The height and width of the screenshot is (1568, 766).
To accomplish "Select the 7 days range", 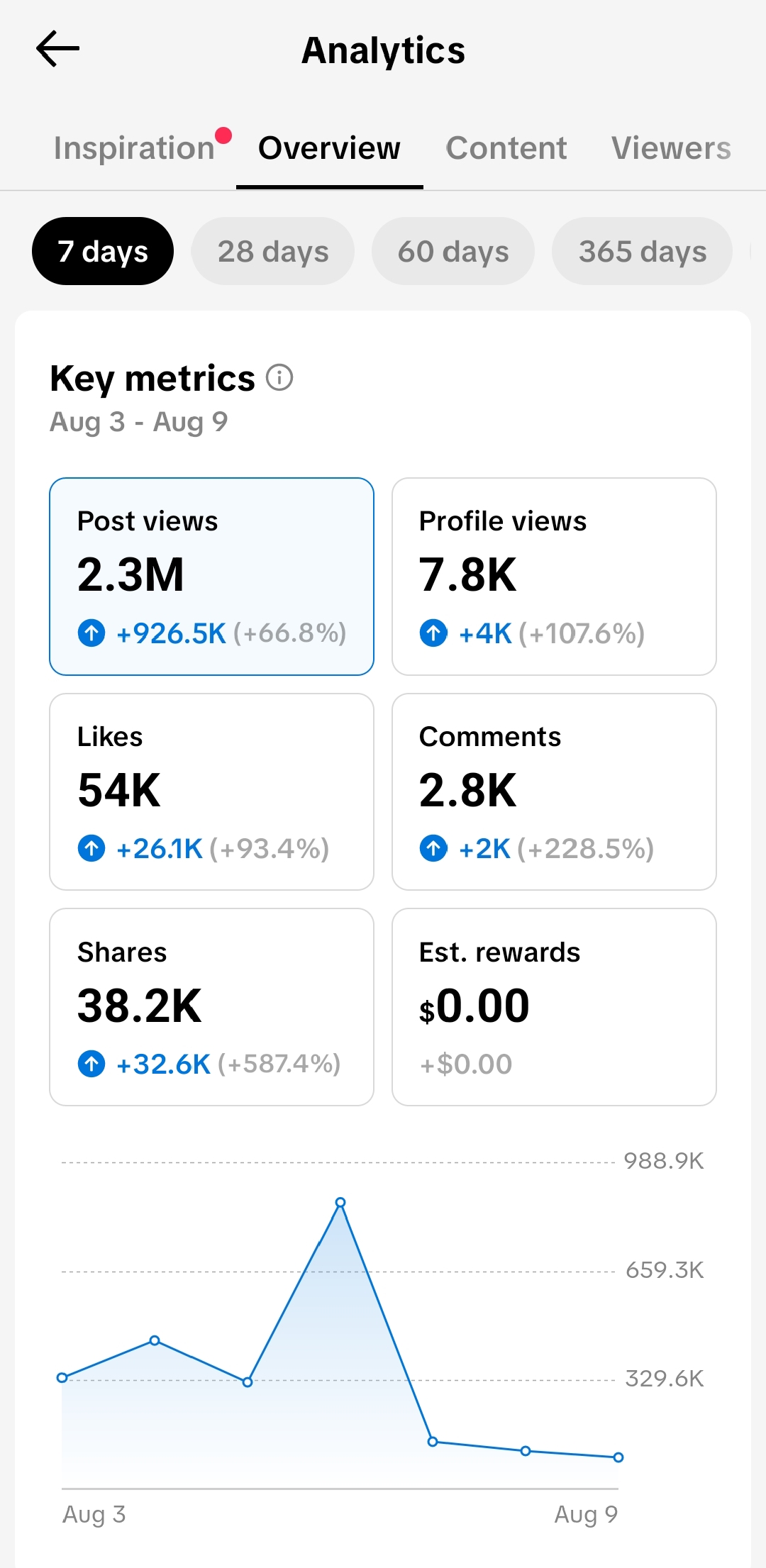I will (103, 251).
